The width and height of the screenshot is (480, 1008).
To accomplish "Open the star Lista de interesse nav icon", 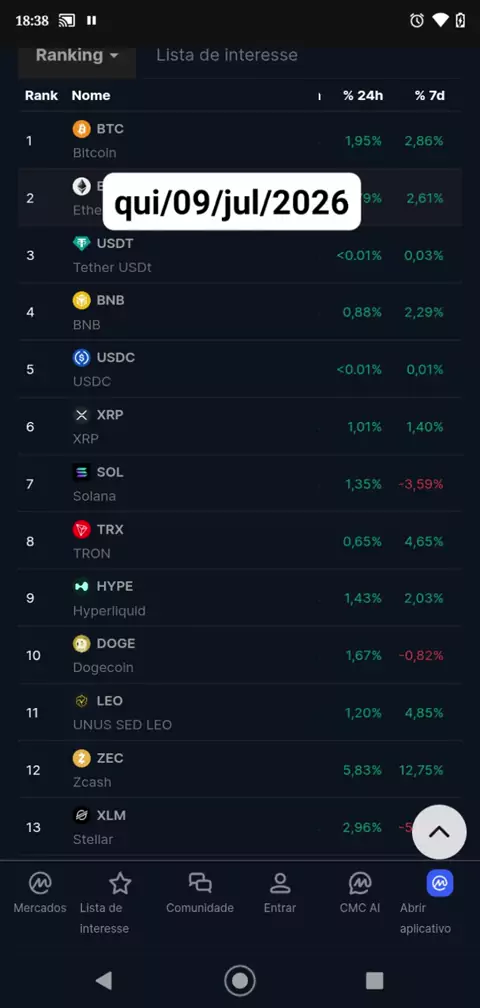I will 120,883.
